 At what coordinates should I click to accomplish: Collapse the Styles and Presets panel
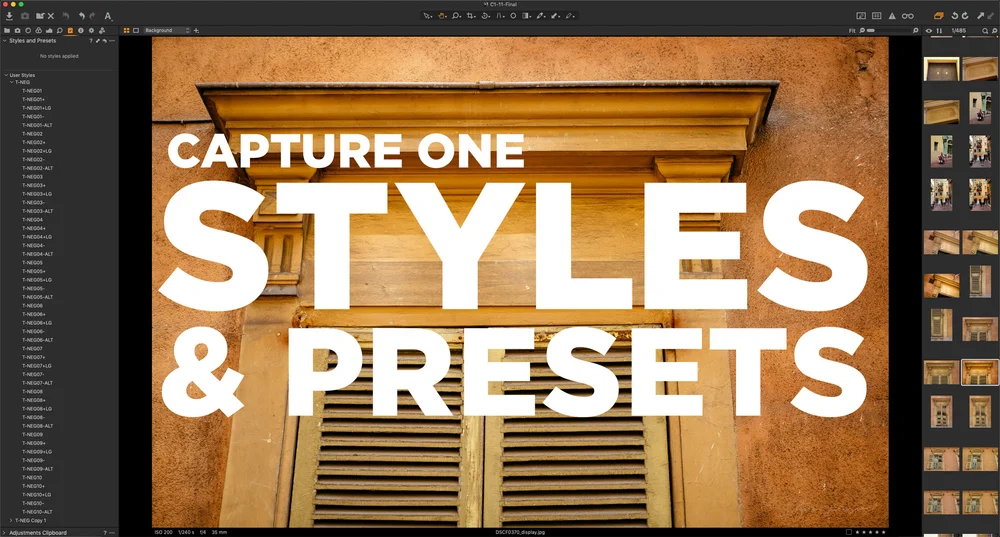click(x=4, y=41)
